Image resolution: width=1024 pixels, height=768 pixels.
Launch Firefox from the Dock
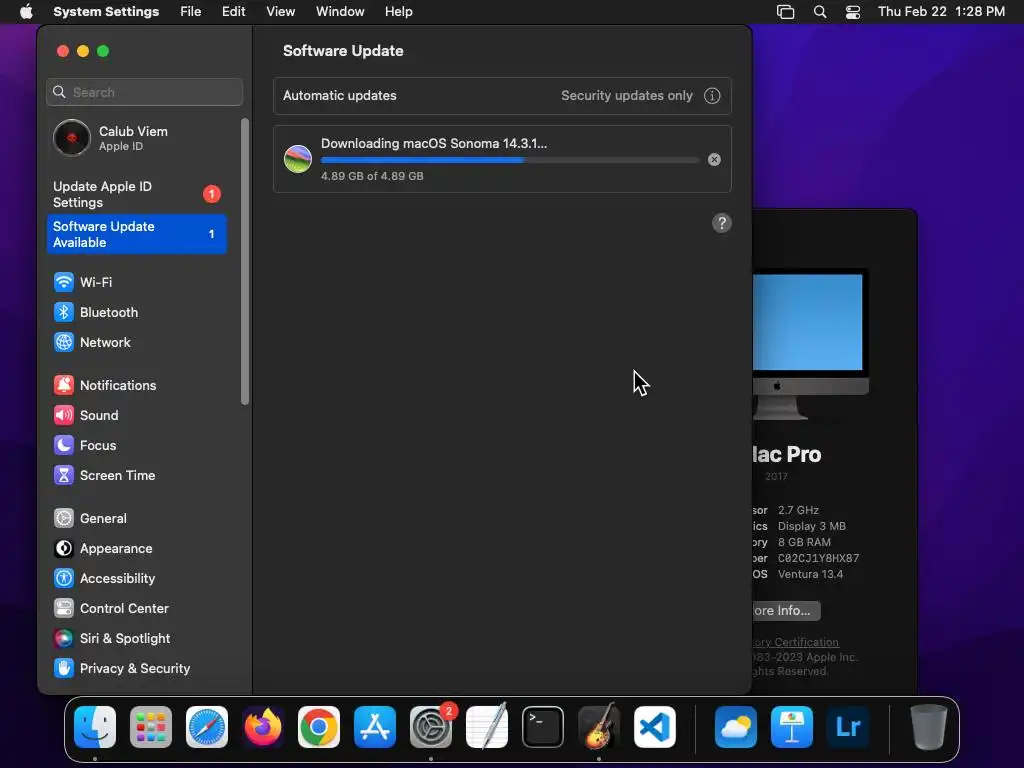coord(263,727)
